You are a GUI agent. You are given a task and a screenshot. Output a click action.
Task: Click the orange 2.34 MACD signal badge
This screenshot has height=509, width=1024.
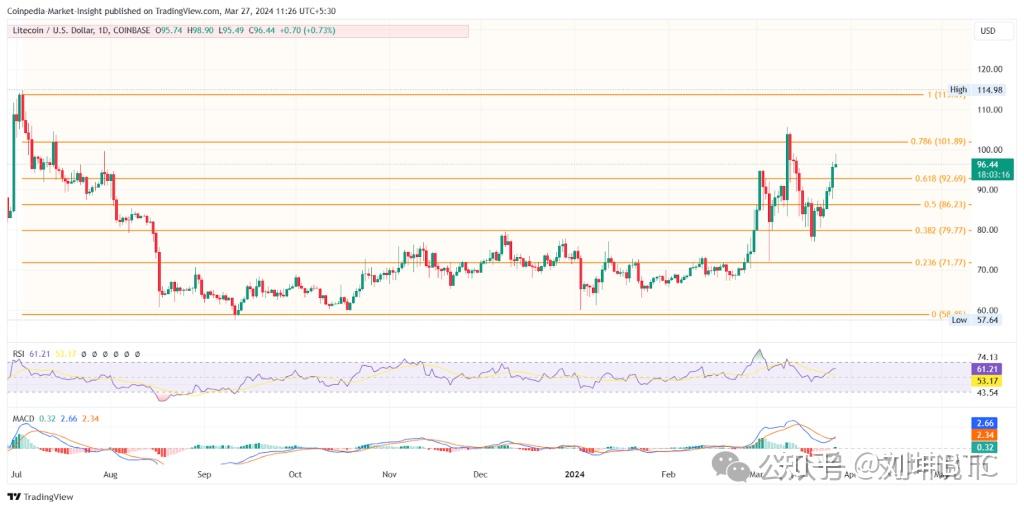tap(988, 435)
